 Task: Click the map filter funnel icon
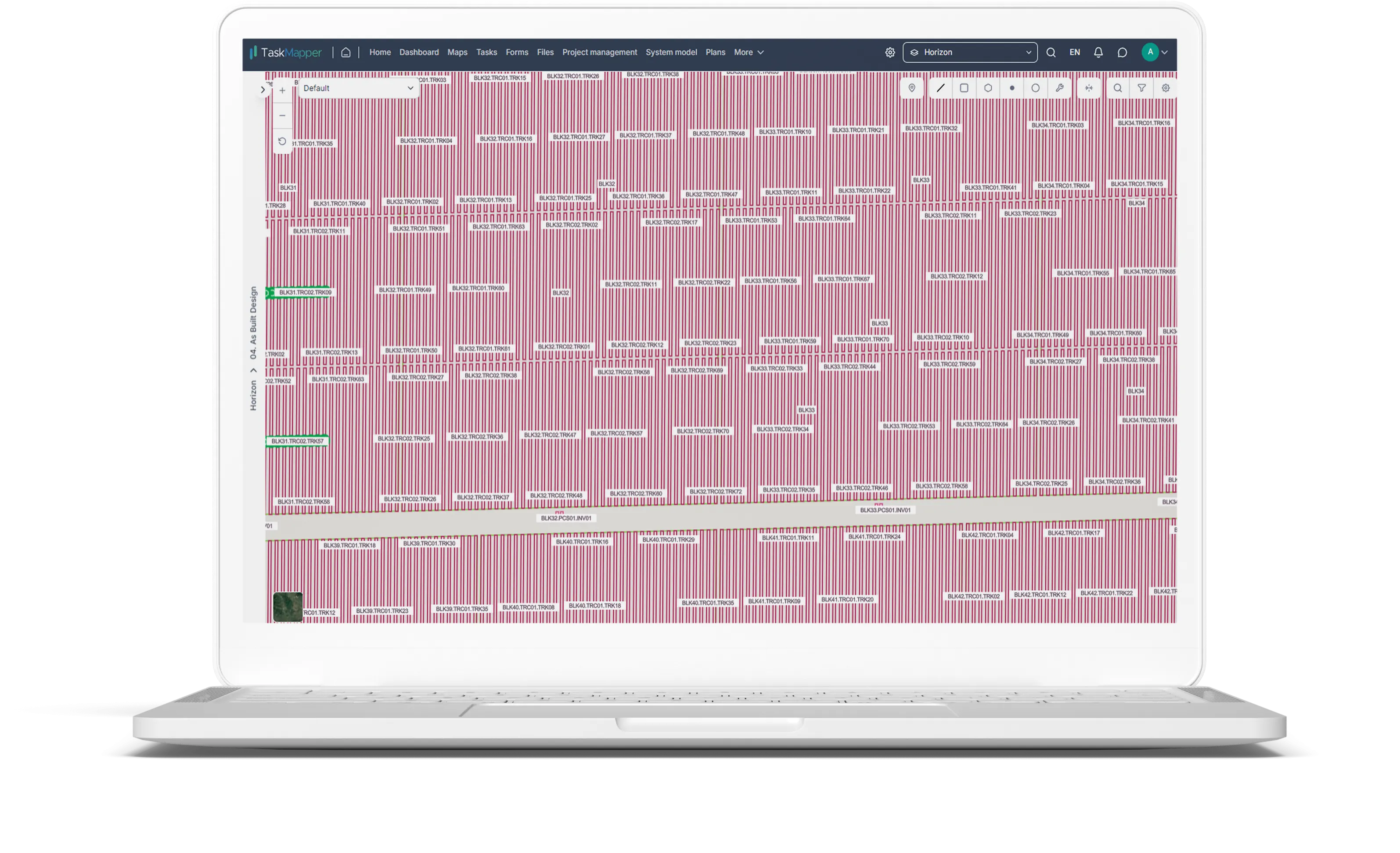[x=1141, y=88]
